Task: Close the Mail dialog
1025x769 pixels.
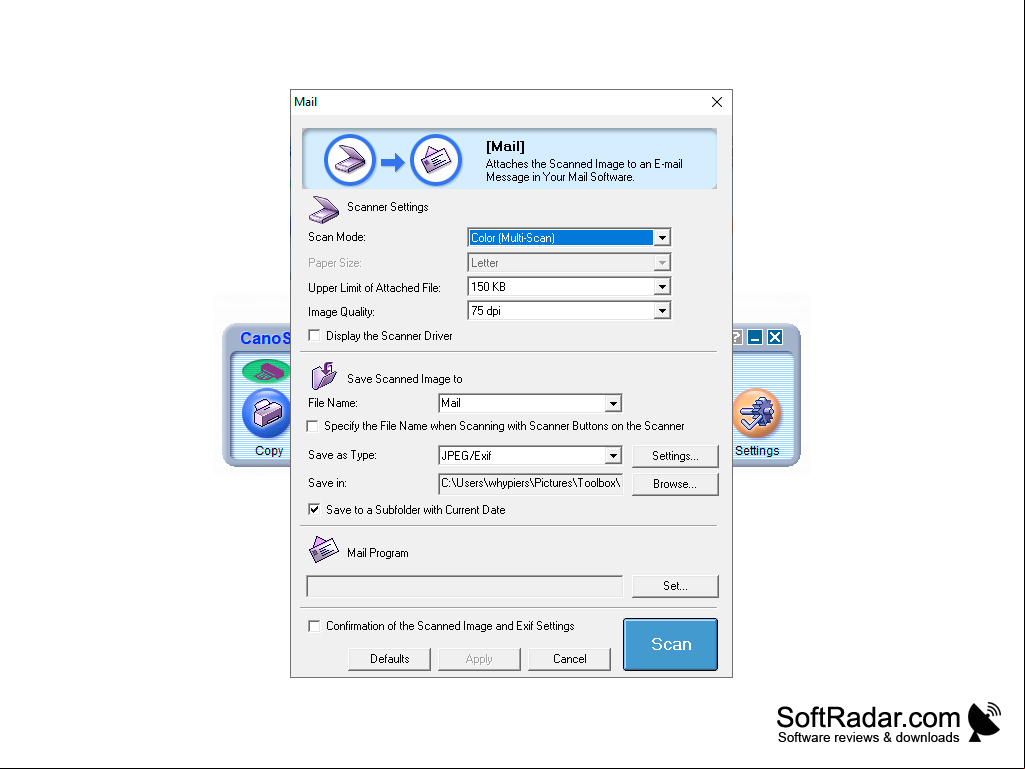Action: (x=717, y=102)
